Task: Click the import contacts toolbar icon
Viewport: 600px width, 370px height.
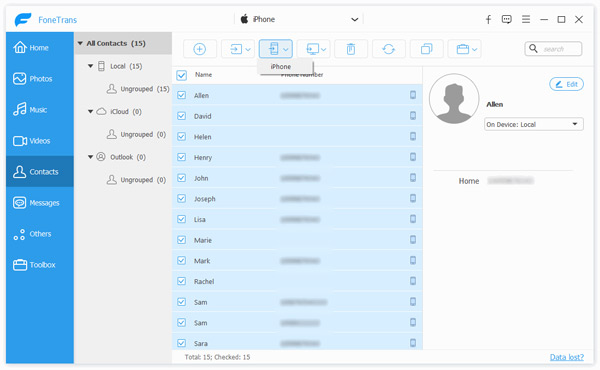Action: 236,49
